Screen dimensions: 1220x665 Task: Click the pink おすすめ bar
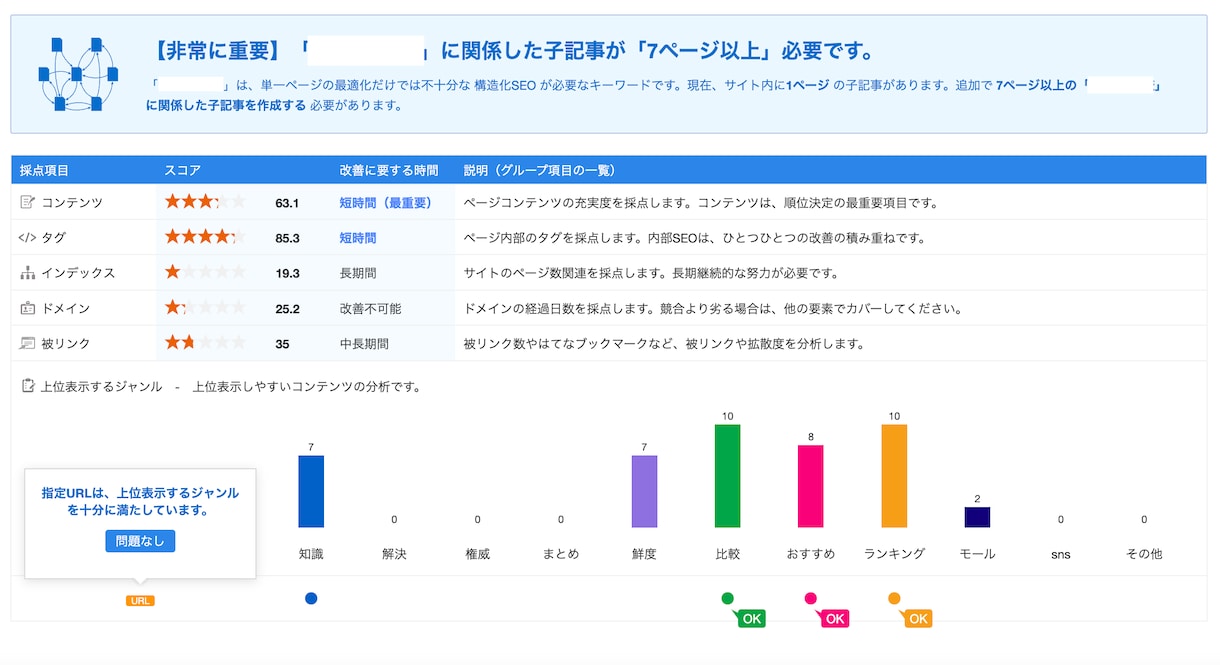coord(811,486)
